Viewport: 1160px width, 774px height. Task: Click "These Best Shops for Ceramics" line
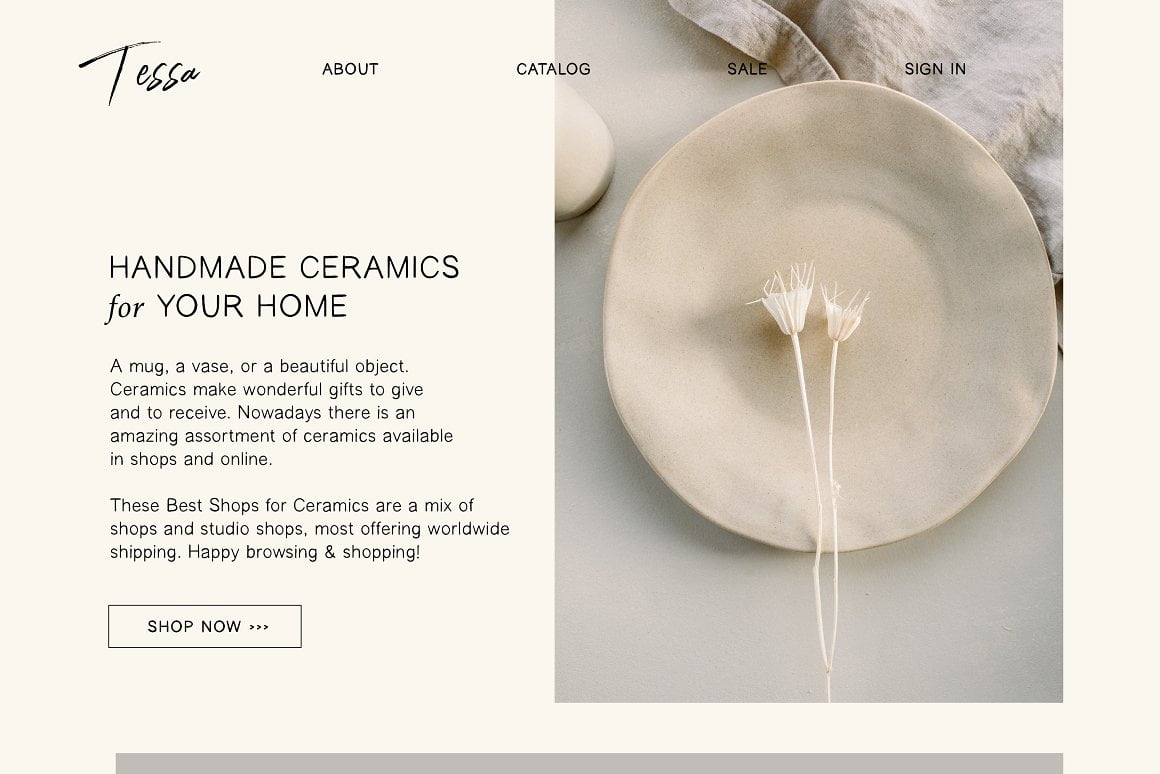tap(292, 505)
